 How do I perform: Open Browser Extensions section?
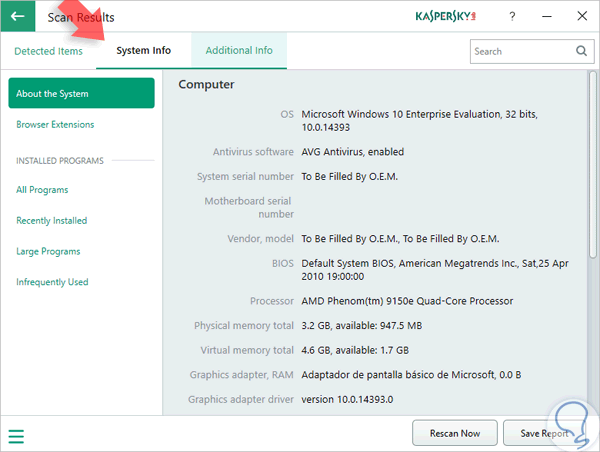coord(55,124)
